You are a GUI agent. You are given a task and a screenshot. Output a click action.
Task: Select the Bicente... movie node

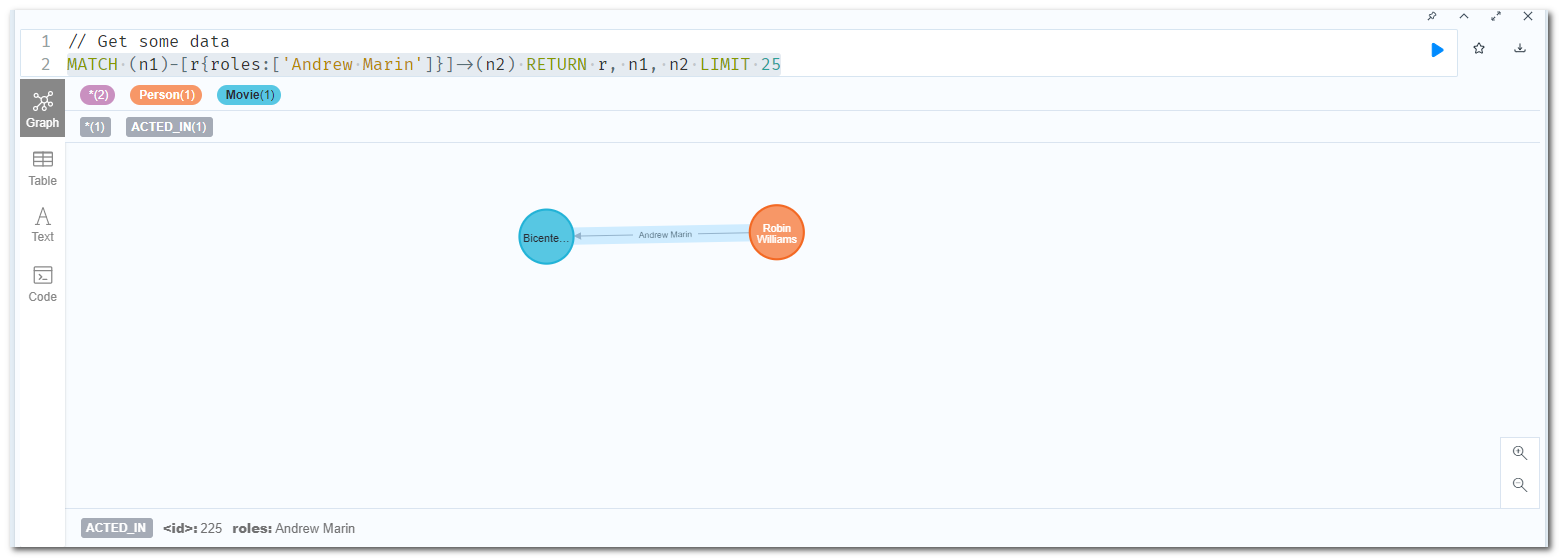click(x=546, y=237)
